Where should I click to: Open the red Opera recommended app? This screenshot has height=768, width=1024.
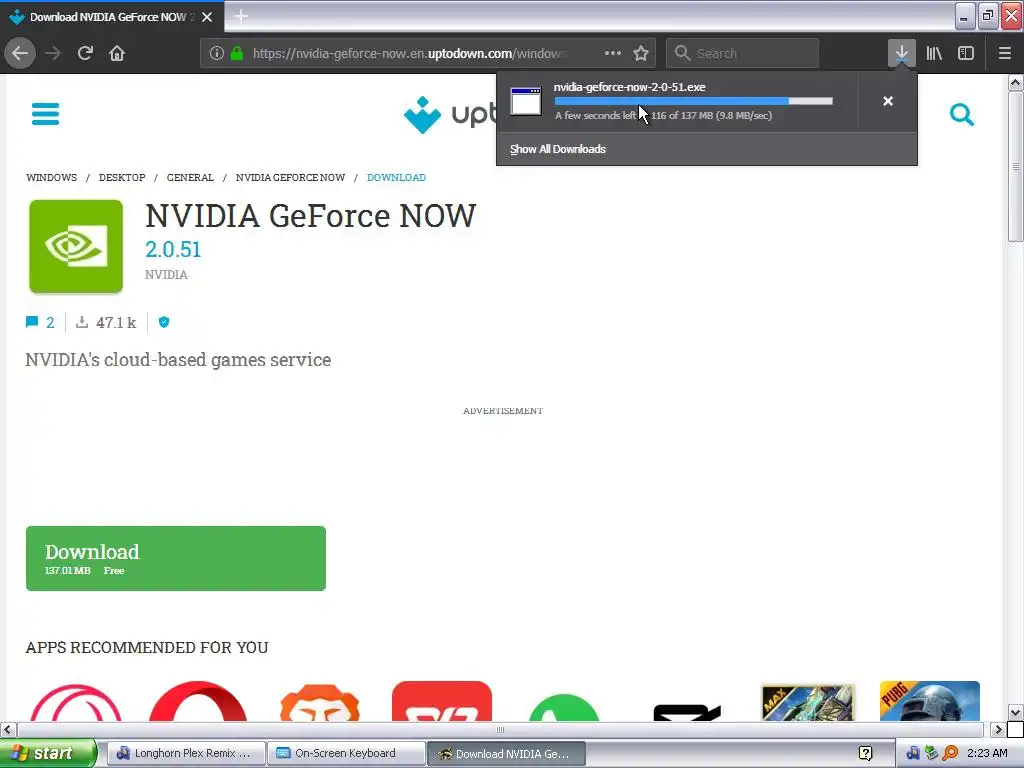pos(198,701)
